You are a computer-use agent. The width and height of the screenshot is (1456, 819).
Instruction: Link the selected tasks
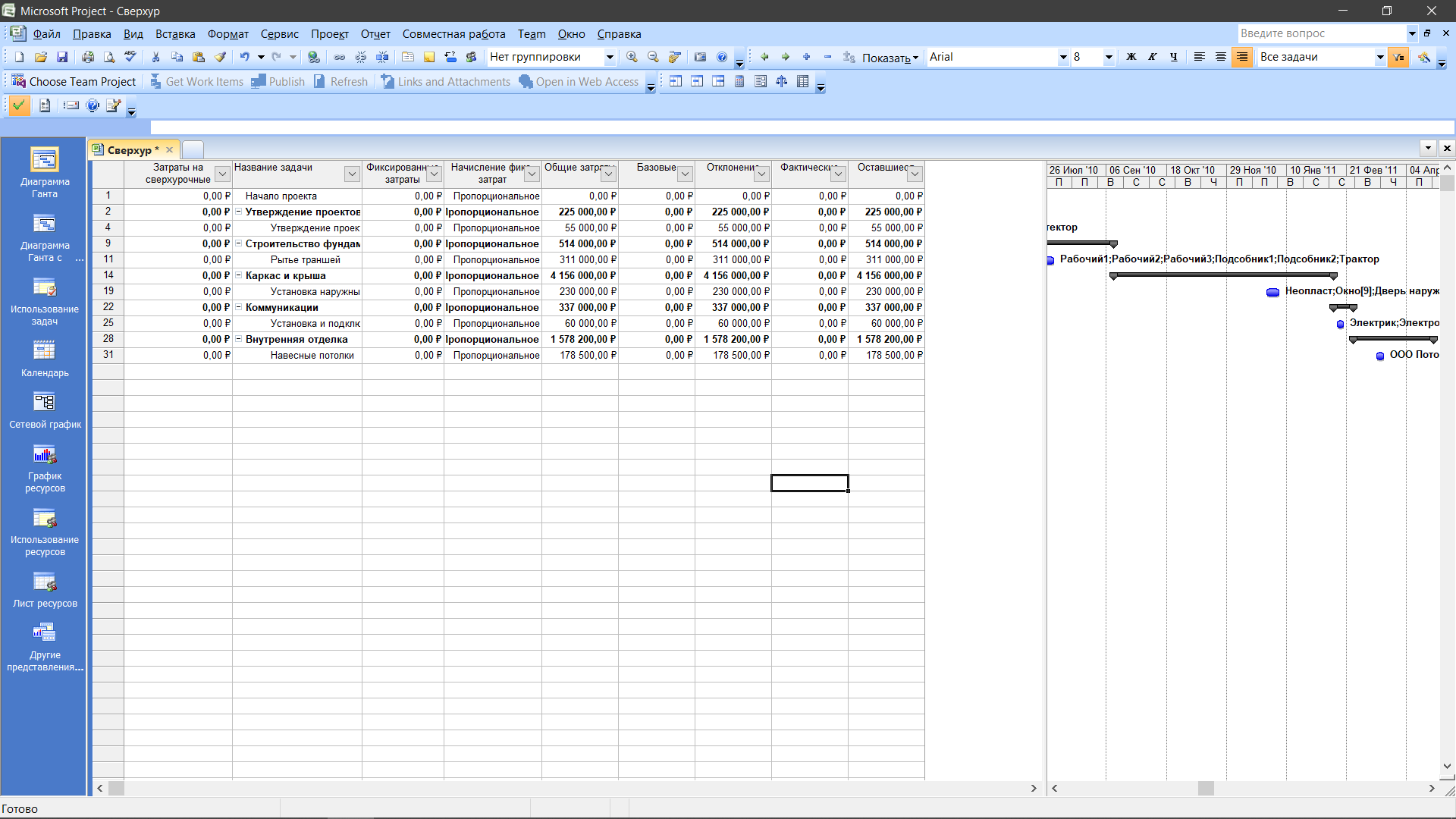340,57
